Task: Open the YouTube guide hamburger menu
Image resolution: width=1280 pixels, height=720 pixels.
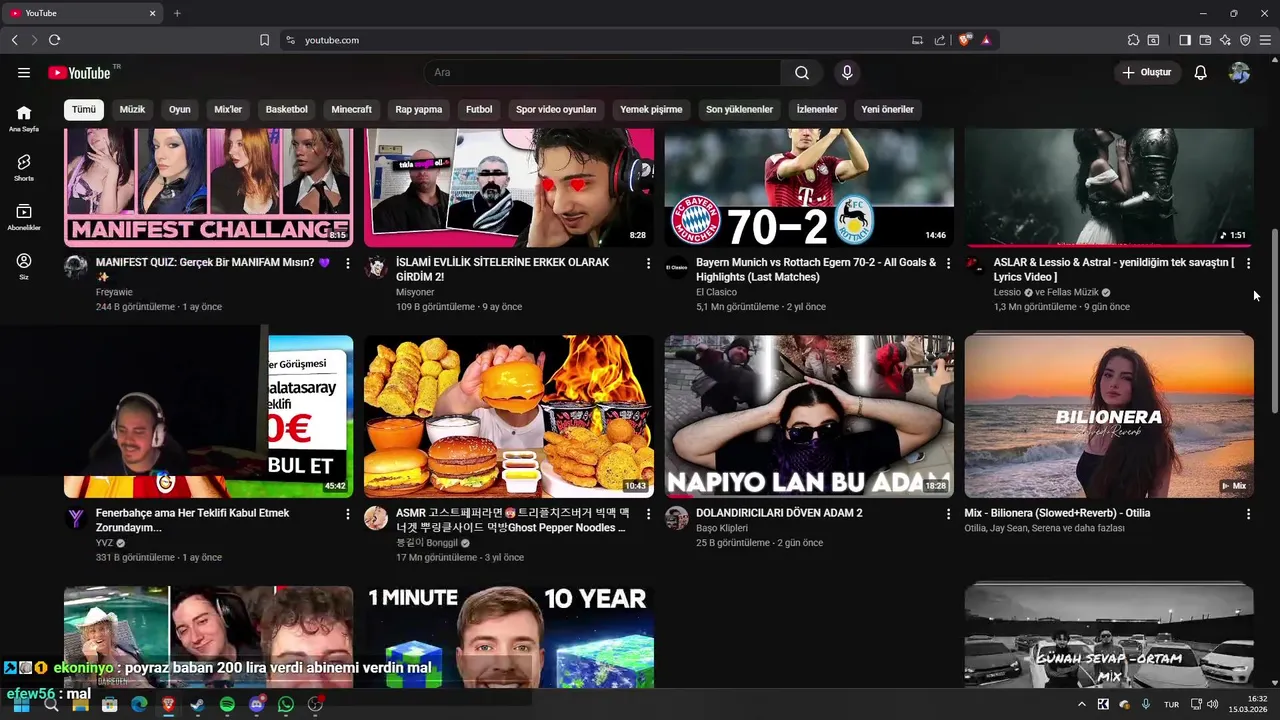Action: pyautogui.click(x=24, y=72)
